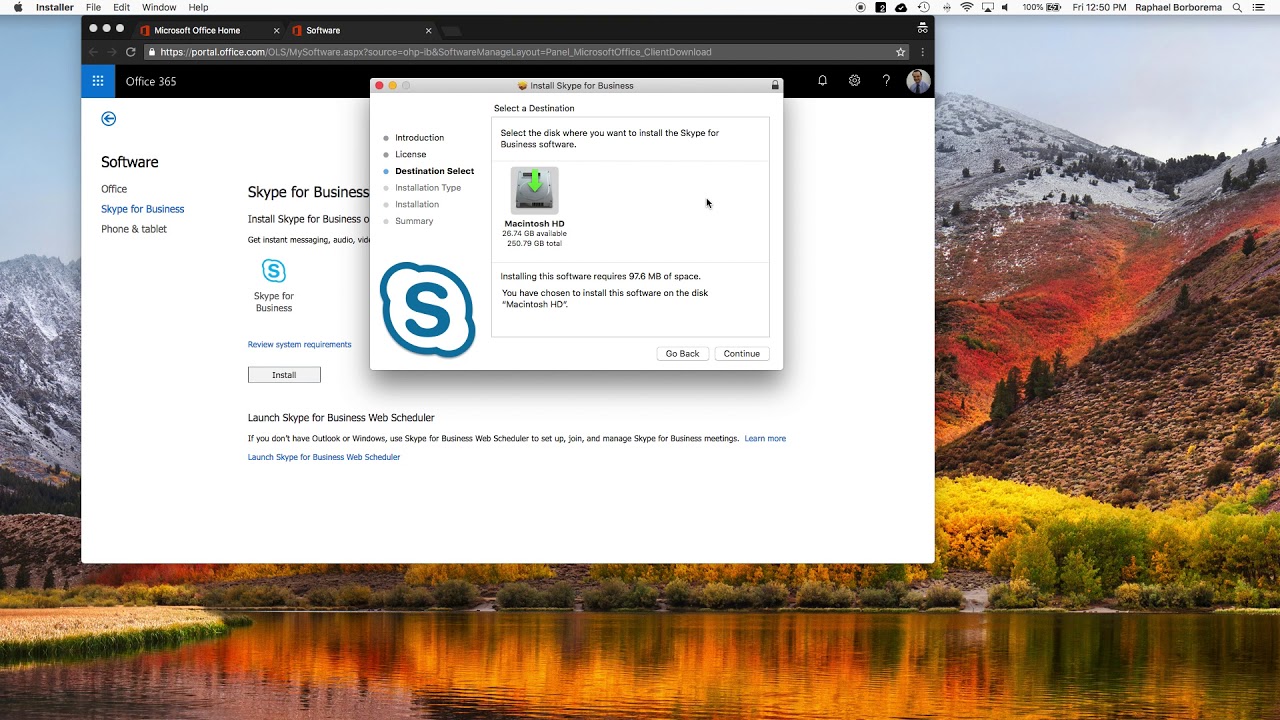The width and height of the screenshot is (1280, 720).
Task: Go back in Chrome browser
Action: coord(94,52)
